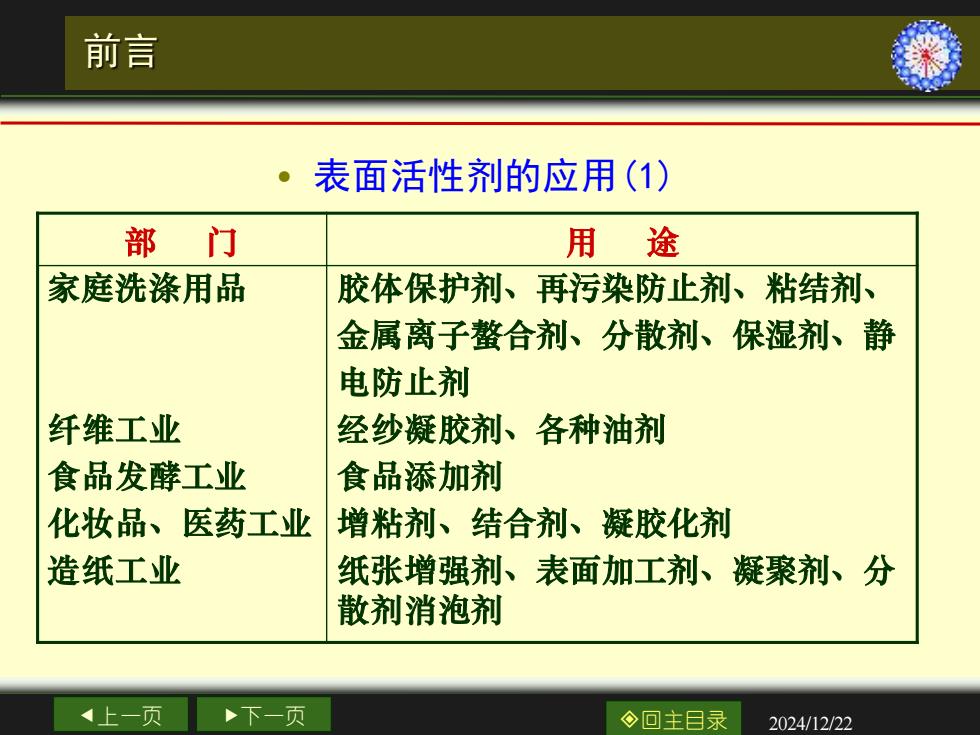Image resolution: width=980 pixels, height=735 pixels.
Task: Select the 部 门 column header
Action: coord(181,242)
